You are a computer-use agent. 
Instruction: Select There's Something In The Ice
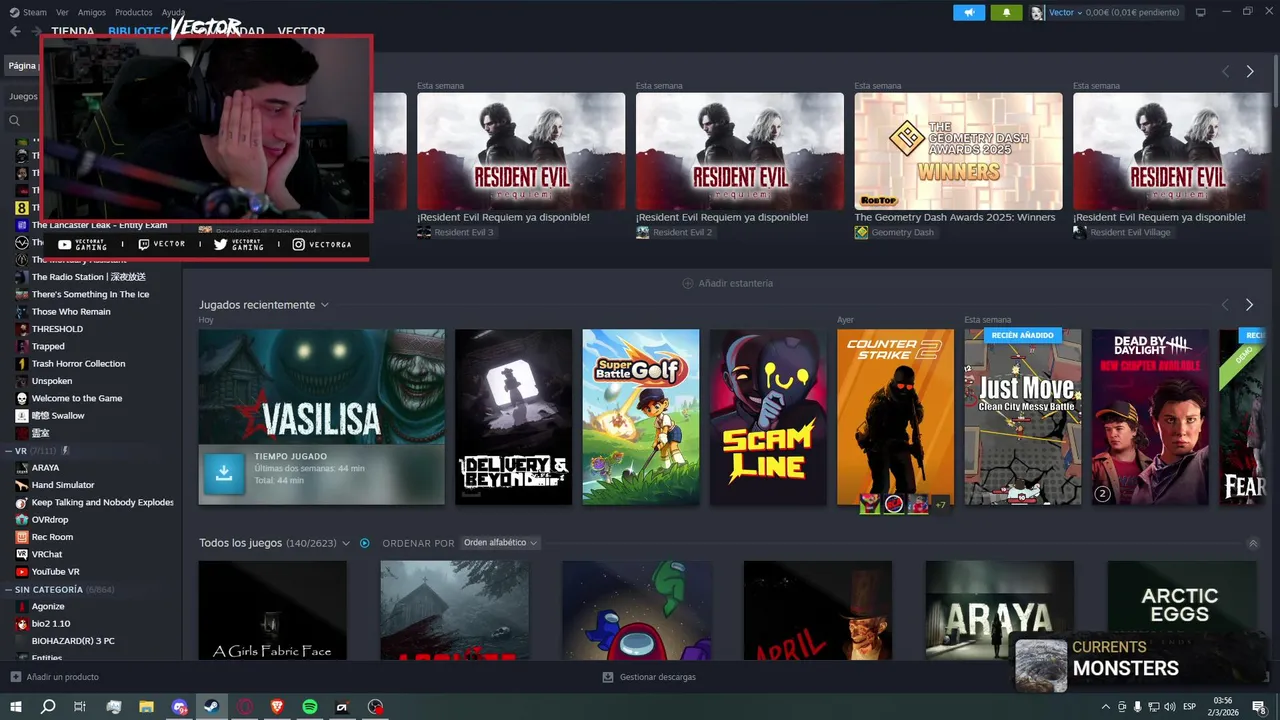91,294
